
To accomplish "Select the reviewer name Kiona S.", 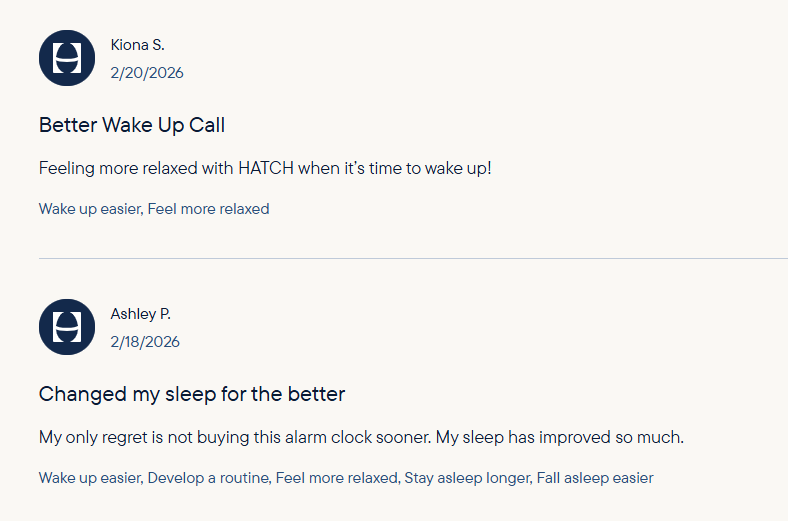I will coord(137,44).
